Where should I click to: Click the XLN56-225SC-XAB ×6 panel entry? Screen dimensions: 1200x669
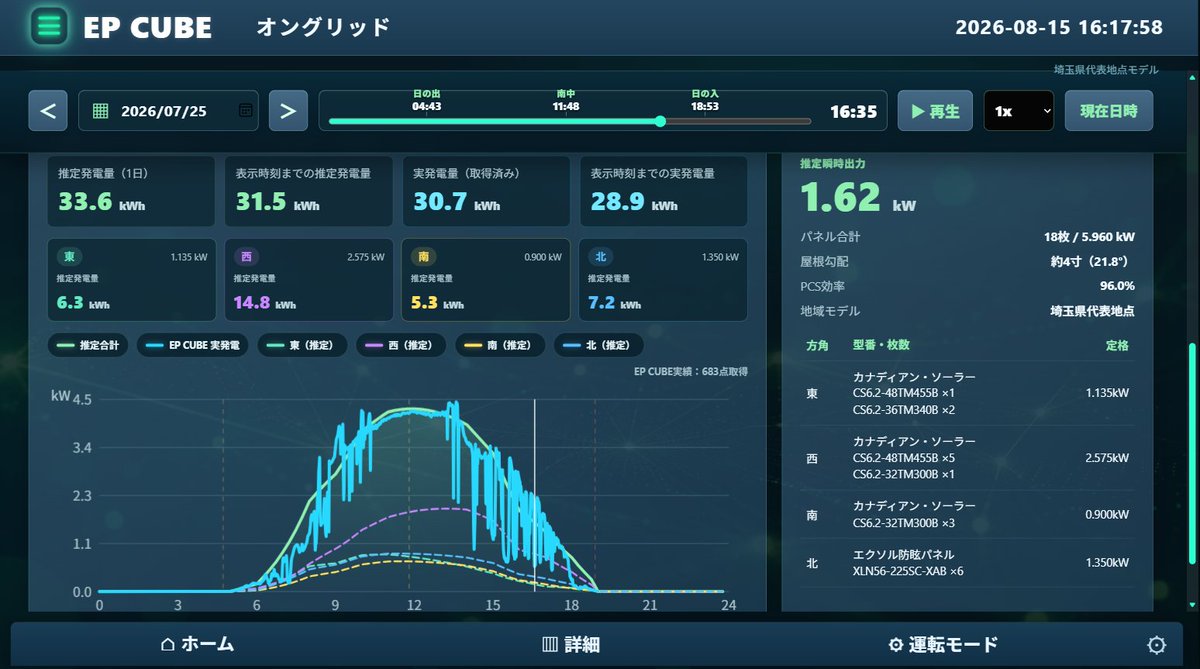tap(907, 571)
